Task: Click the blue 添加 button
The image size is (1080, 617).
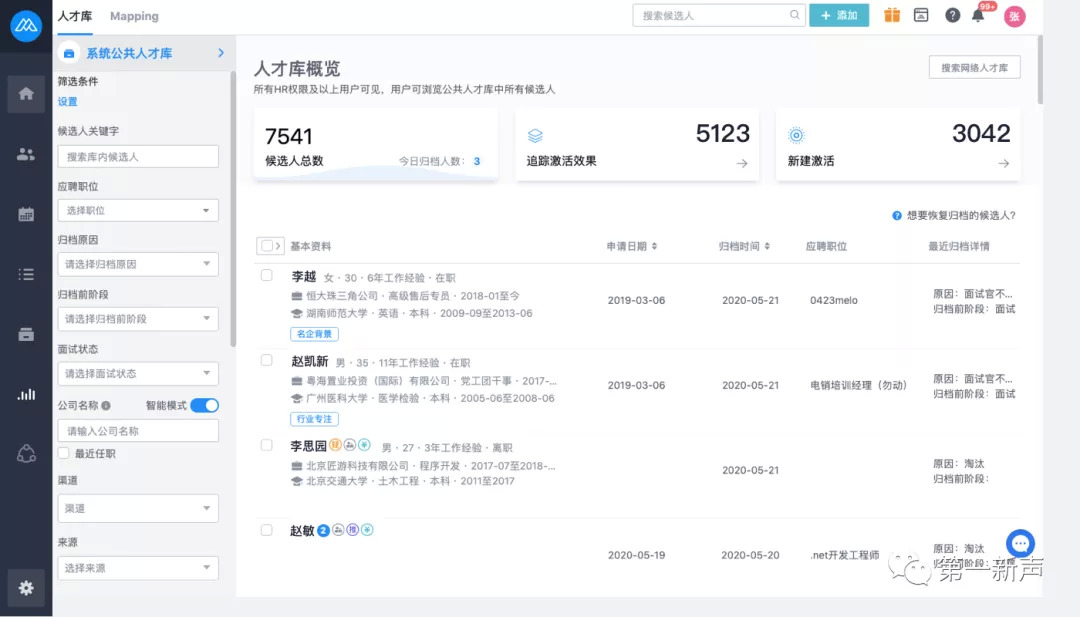Action: (x=838, y=15)
